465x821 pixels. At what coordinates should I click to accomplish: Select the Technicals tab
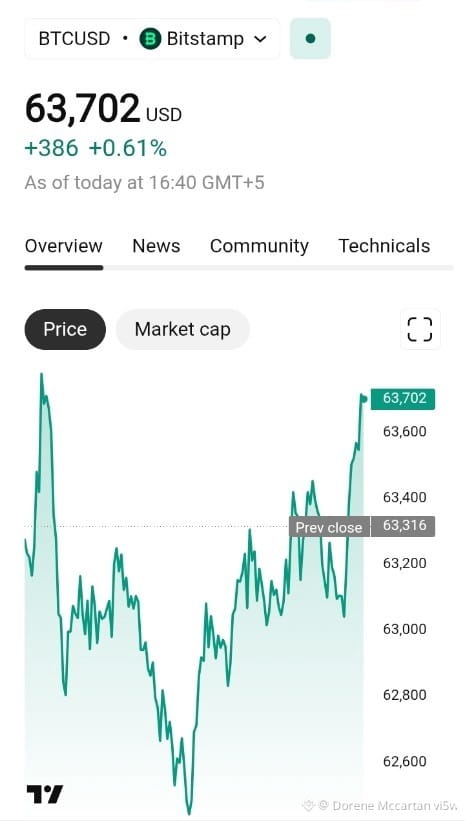384,246
